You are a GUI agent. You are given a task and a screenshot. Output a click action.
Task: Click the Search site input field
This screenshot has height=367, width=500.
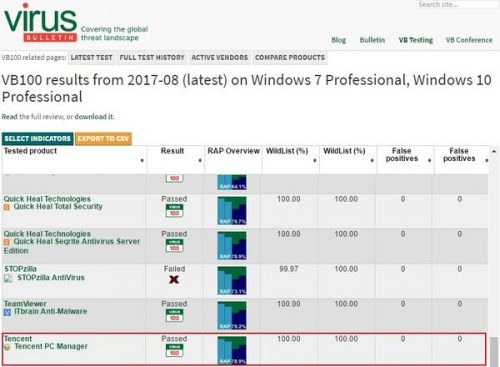click(x=457, y=4)
